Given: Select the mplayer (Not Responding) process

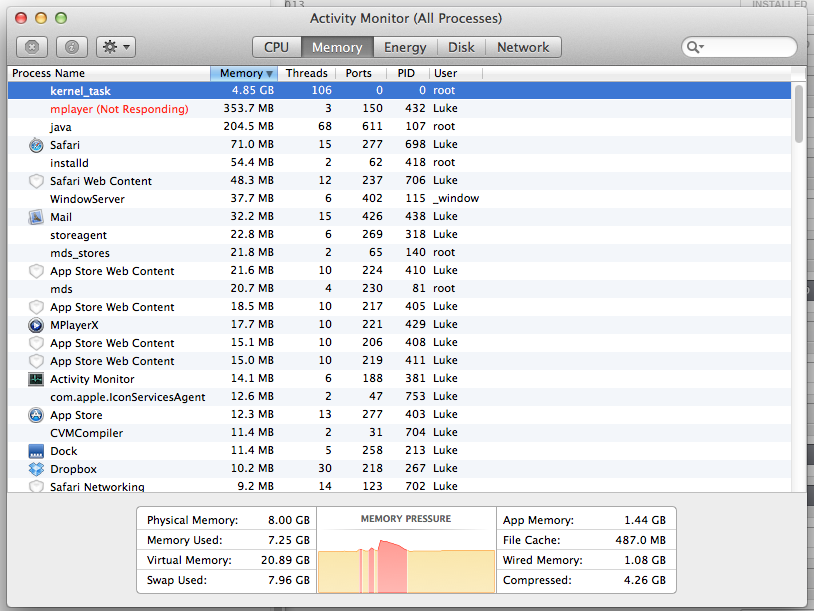Looking at the screenshot, I should [399, 109].
